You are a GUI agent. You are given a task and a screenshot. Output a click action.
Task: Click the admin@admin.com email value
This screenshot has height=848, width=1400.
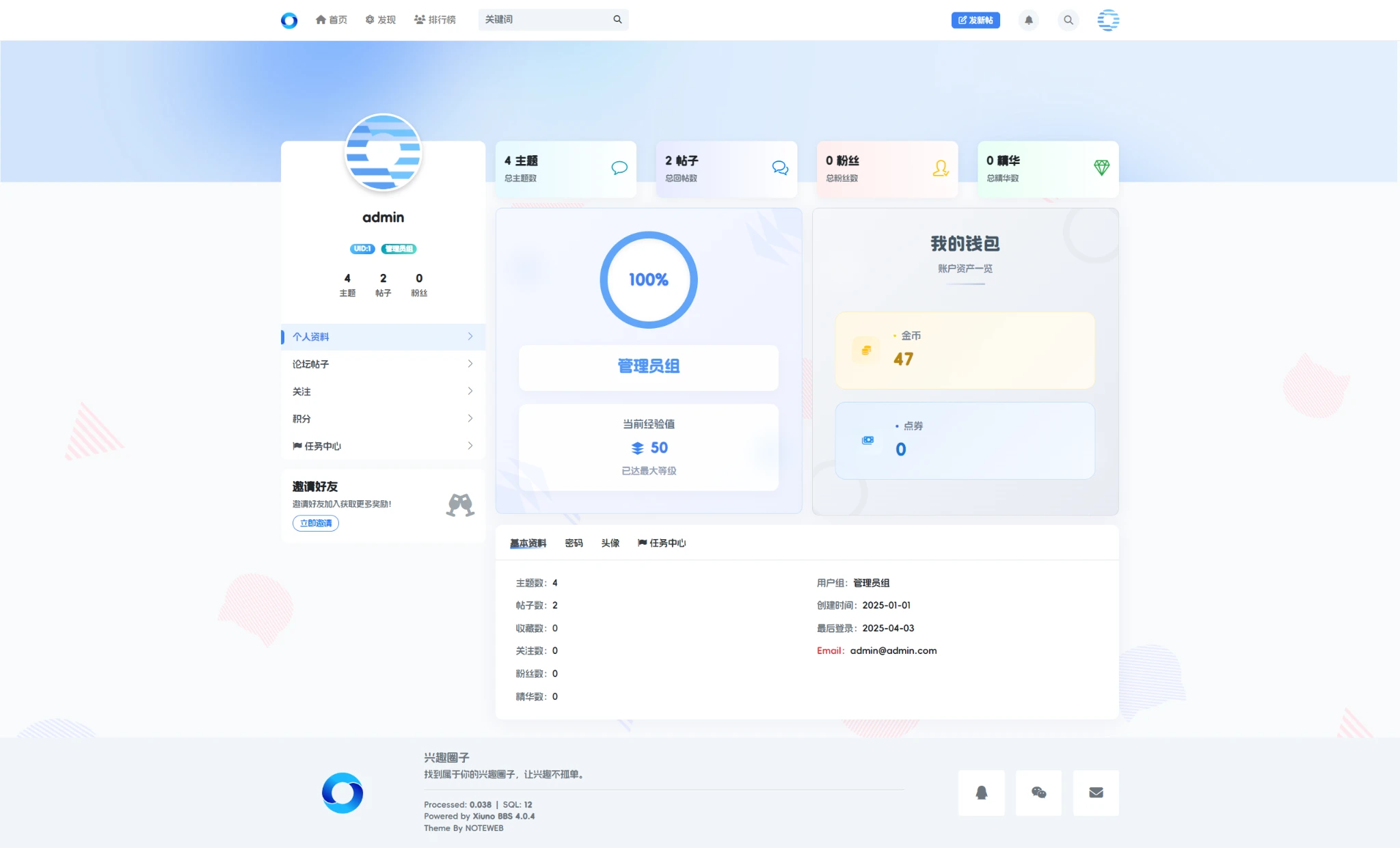point(893,651)
